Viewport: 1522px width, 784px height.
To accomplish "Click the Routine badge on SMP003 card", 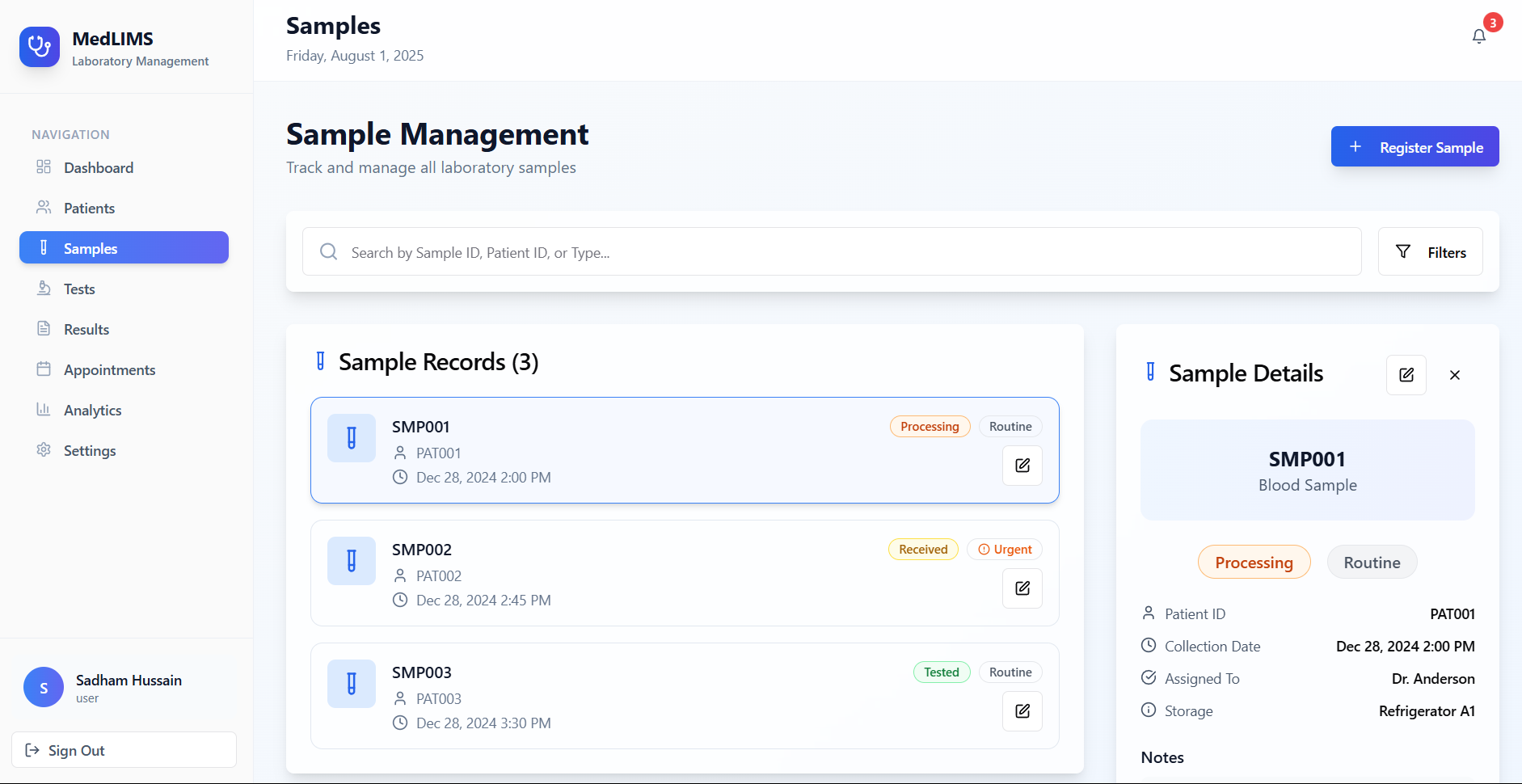I will point(1010,672).
